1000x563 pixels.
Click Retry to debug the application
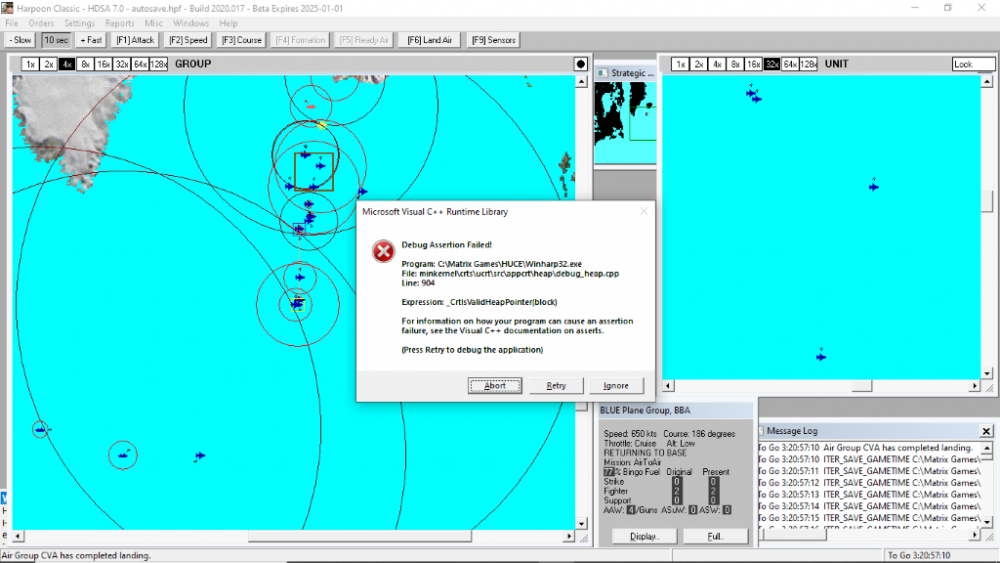[x=555, y=385]
